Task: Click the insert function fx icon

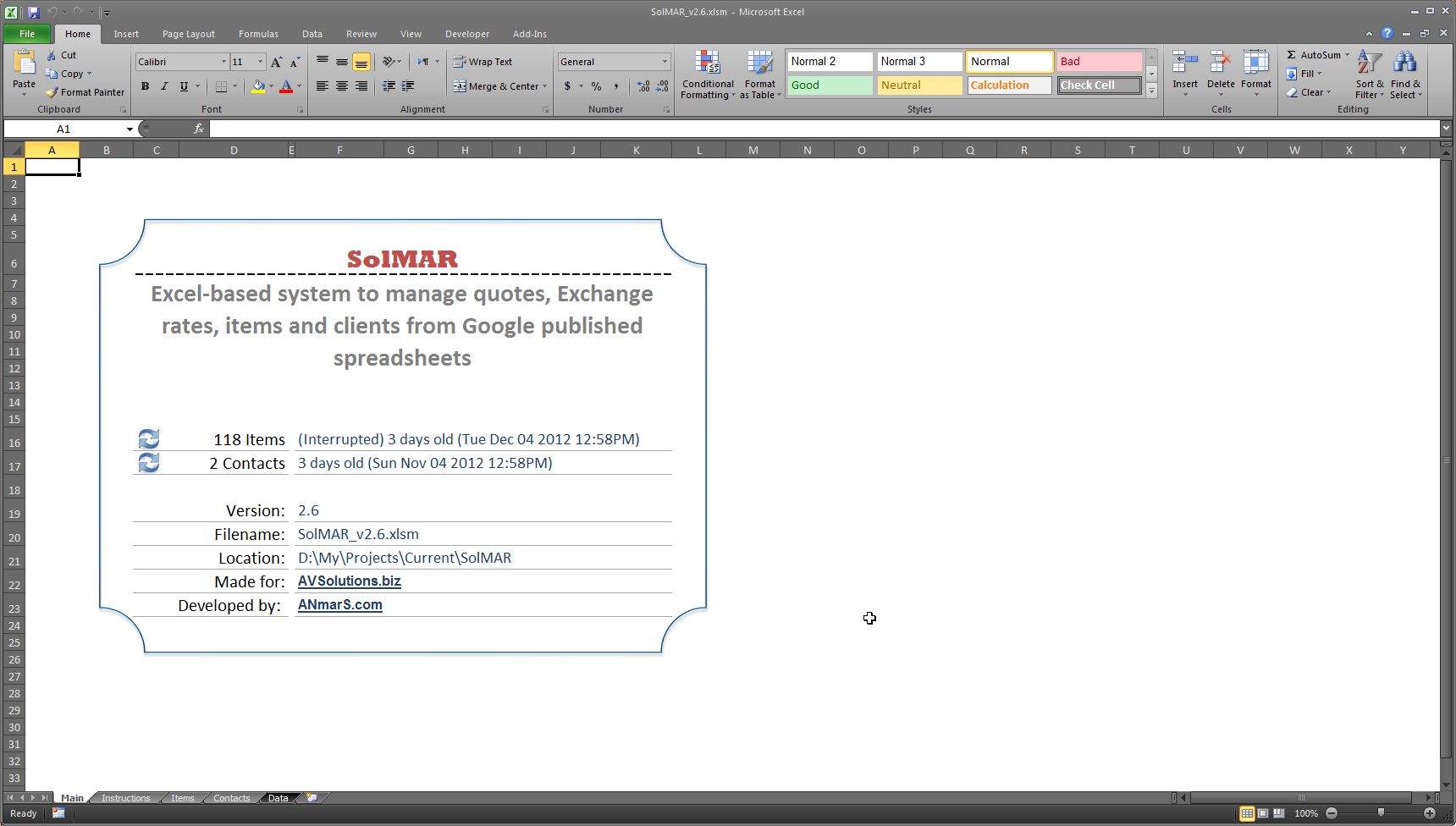Action: 199,129
